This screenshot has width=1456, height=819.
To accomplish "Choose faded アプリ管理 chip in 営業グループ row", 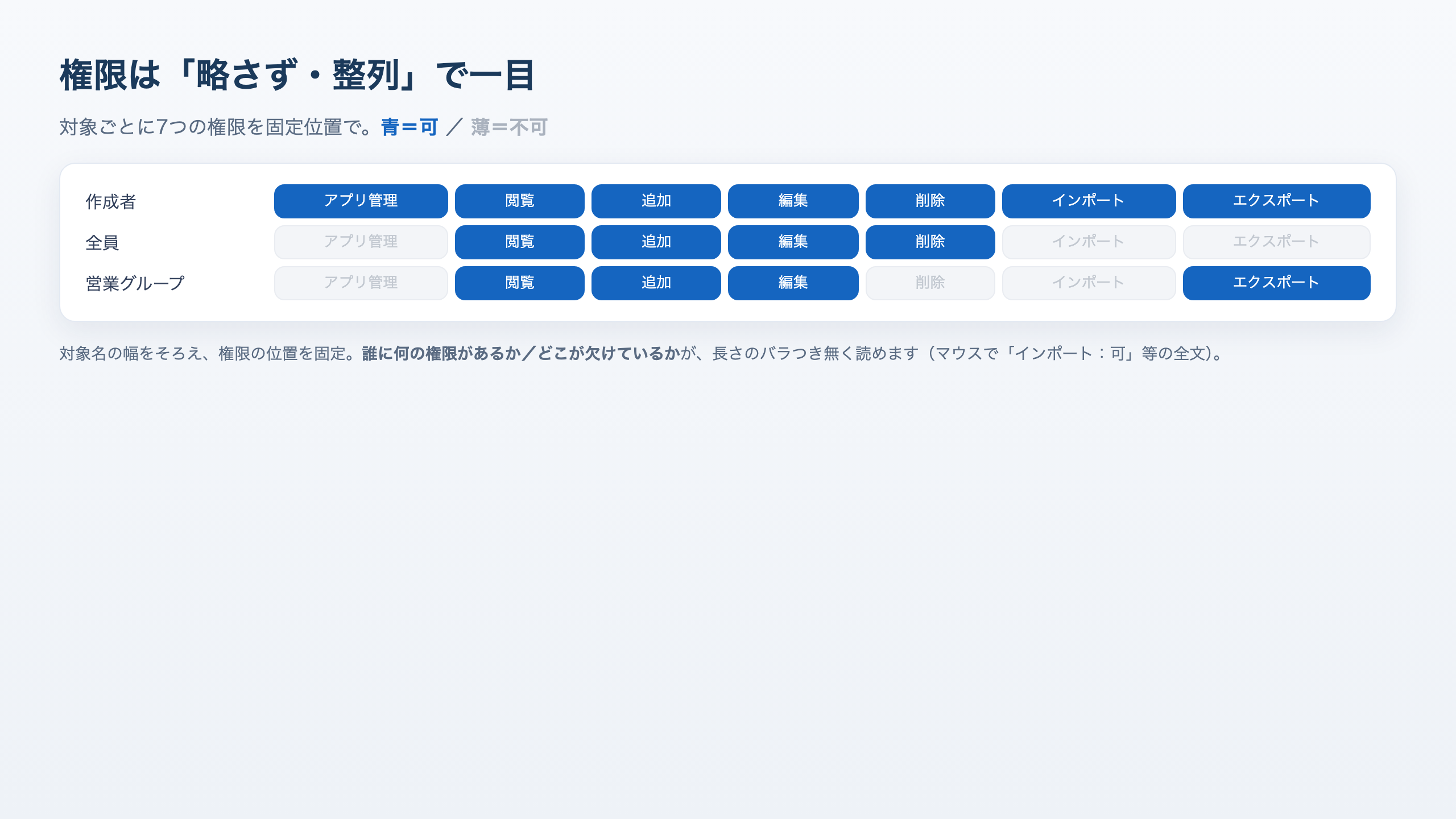I will pyautogui.click(x=361, y=283).
